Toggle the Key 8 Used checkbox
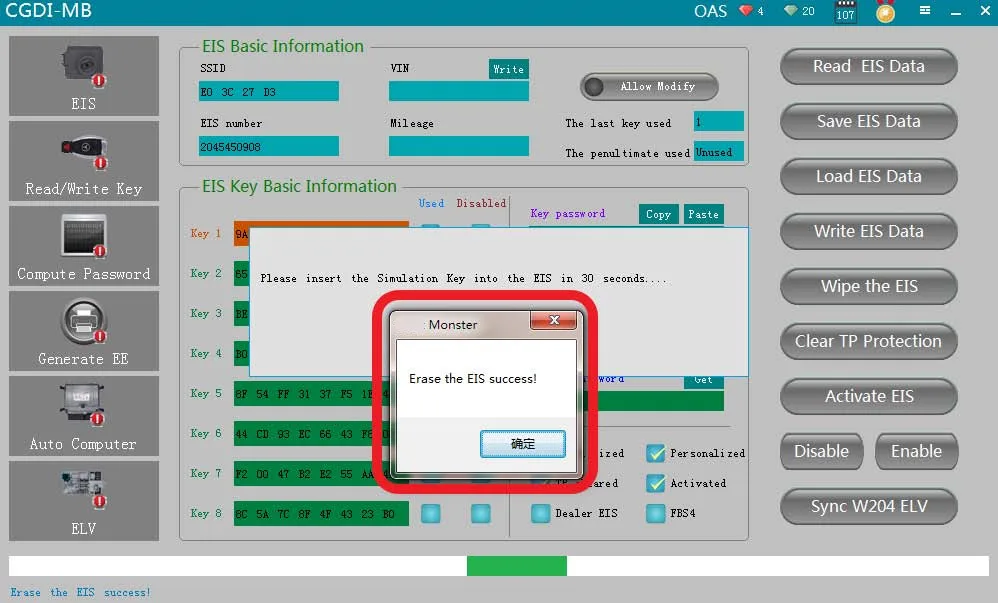 pos(431,513)
